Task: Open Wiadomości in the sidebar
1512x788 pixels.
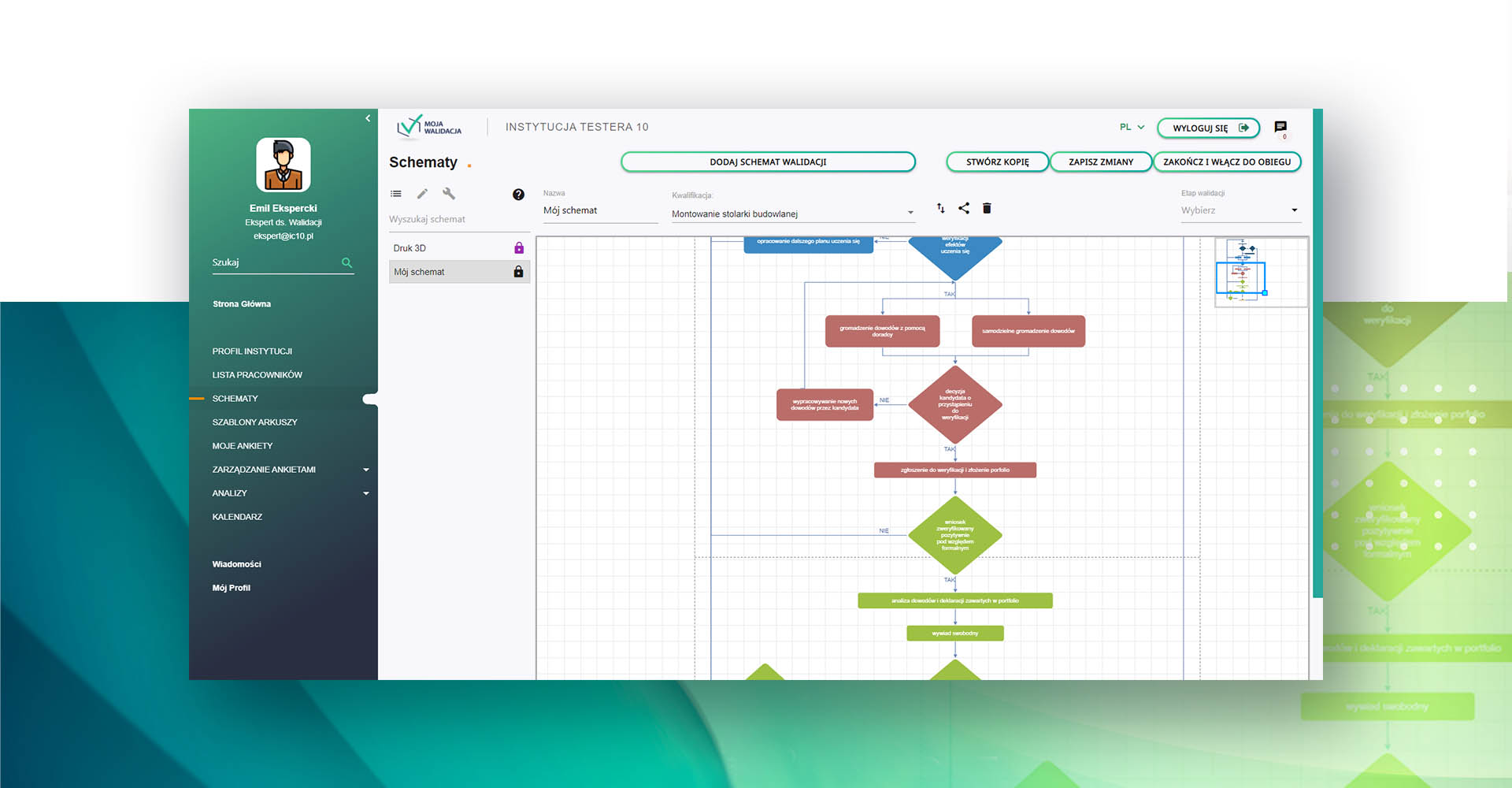Action: tap(236, 564)
